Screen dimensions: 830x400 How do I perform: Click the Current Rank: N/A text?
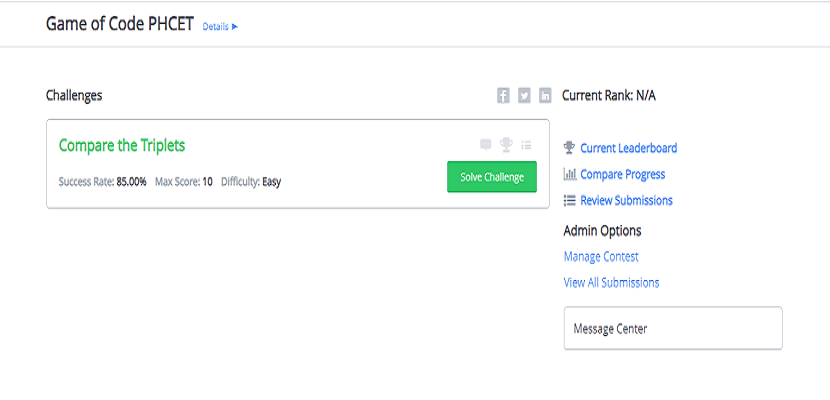pyautogui.click(x=609, y=96)
